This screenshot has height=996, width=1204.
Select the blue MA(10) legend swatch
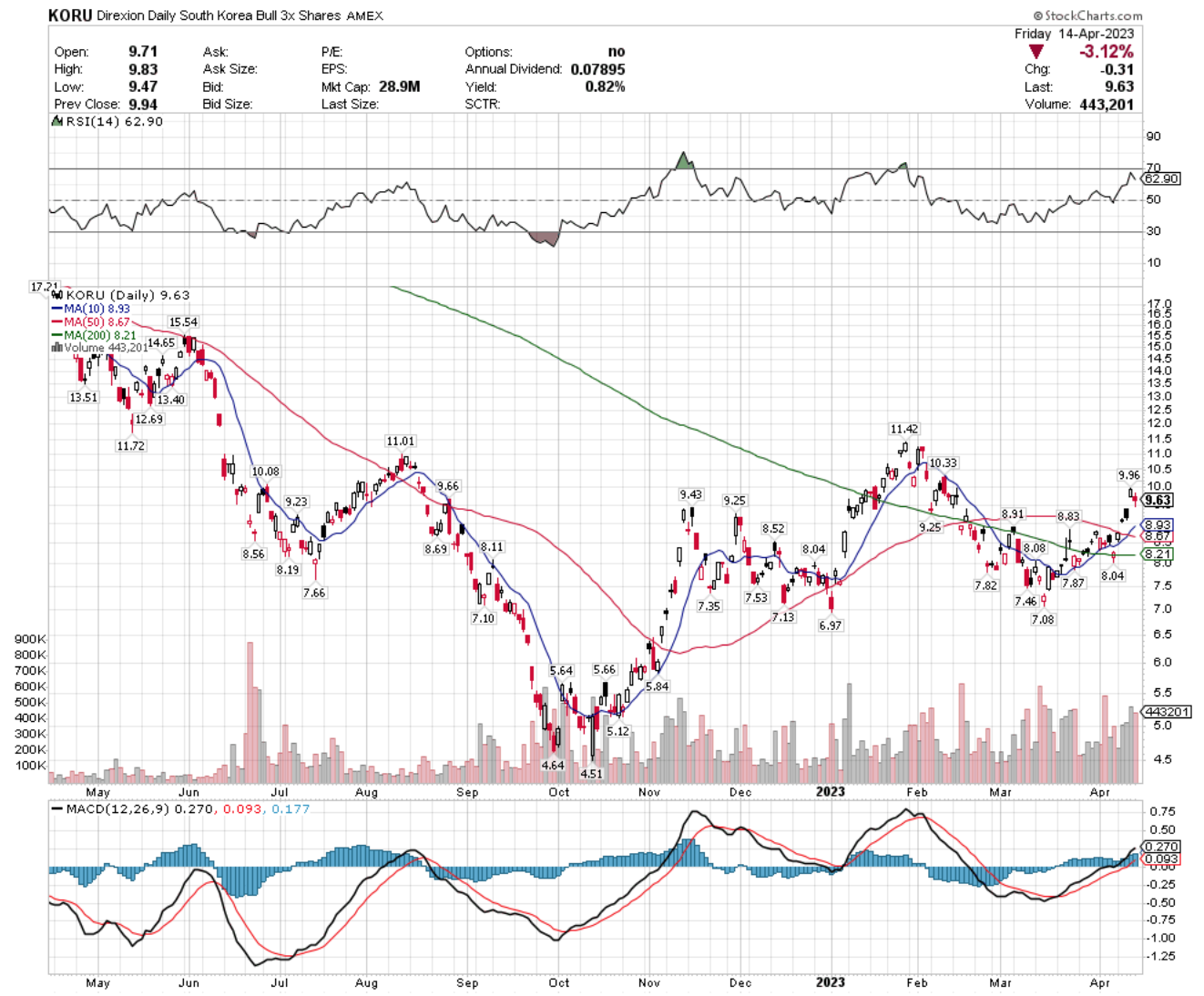[57, 309]
